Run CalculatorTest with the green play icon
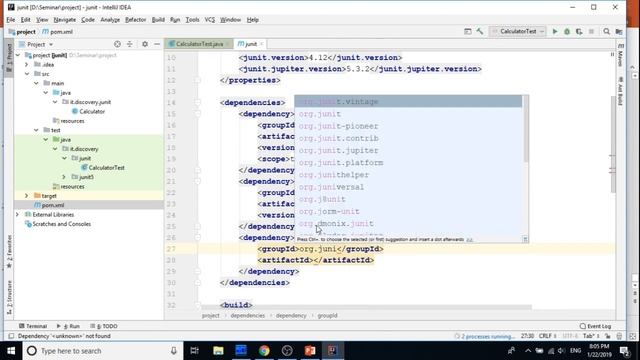The height and width of the screenshot is (360, 640). tap(555, 31)
